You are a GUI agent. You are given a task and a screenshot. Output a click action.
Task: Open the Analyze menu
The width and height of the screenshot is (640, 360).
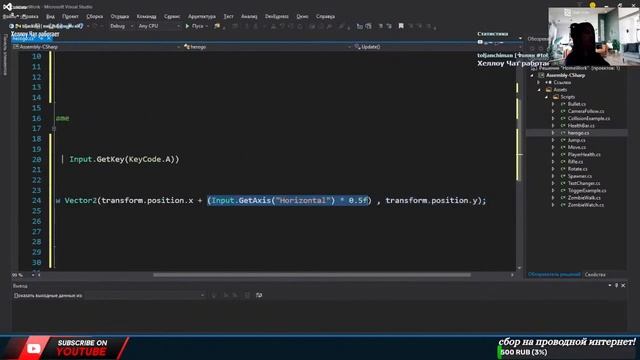249,16
